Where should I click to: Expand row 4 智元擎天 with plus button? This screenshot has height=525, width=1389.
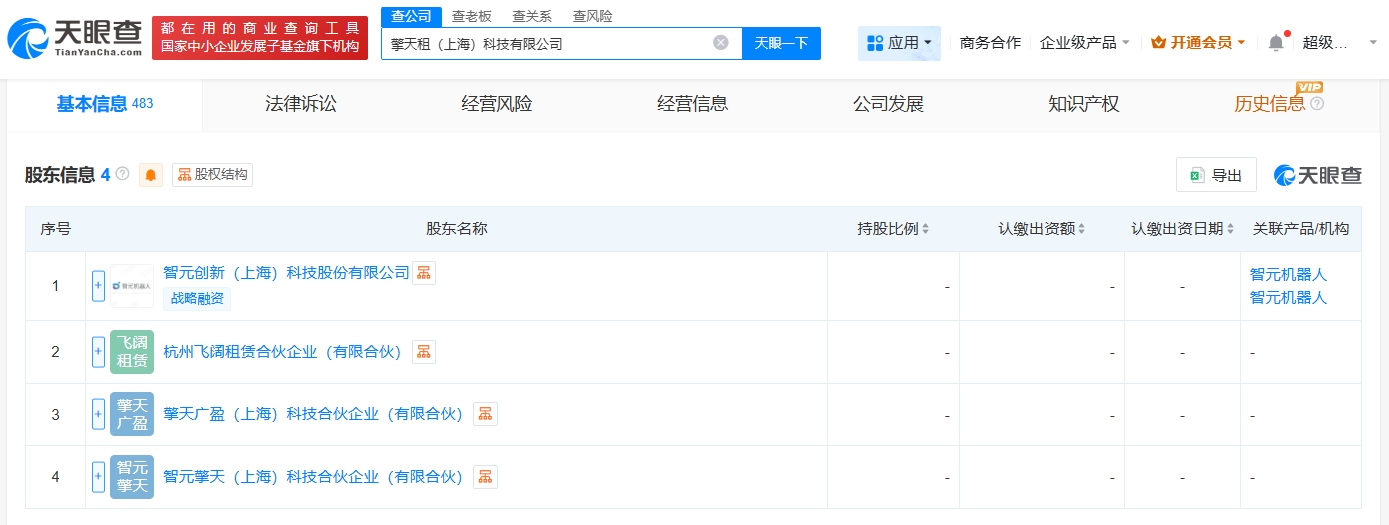[x=98, y=477]
